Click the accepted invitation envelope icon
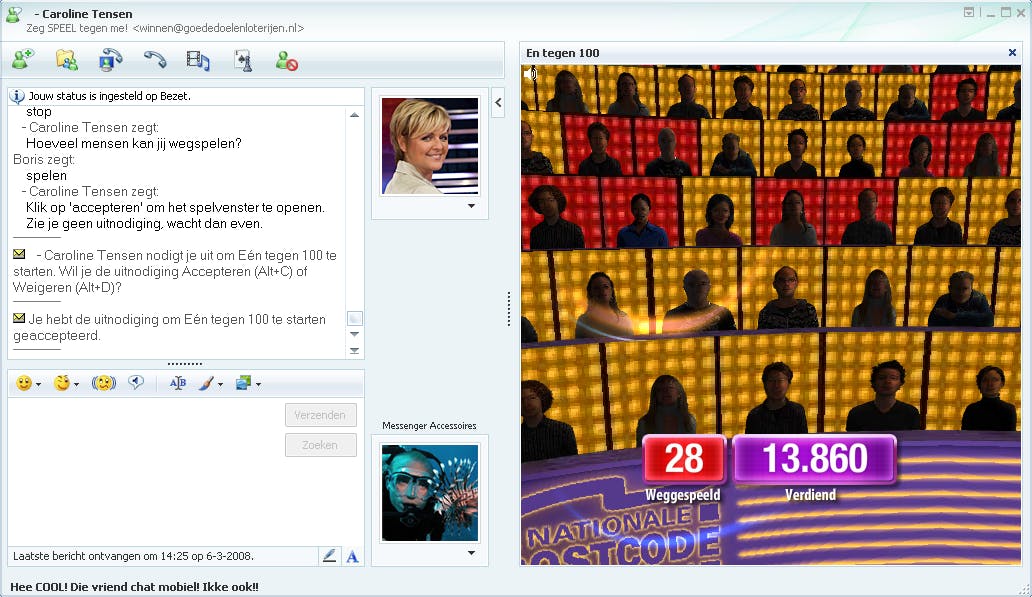This screenshot has height=597, width=1032. click(19, 318)
